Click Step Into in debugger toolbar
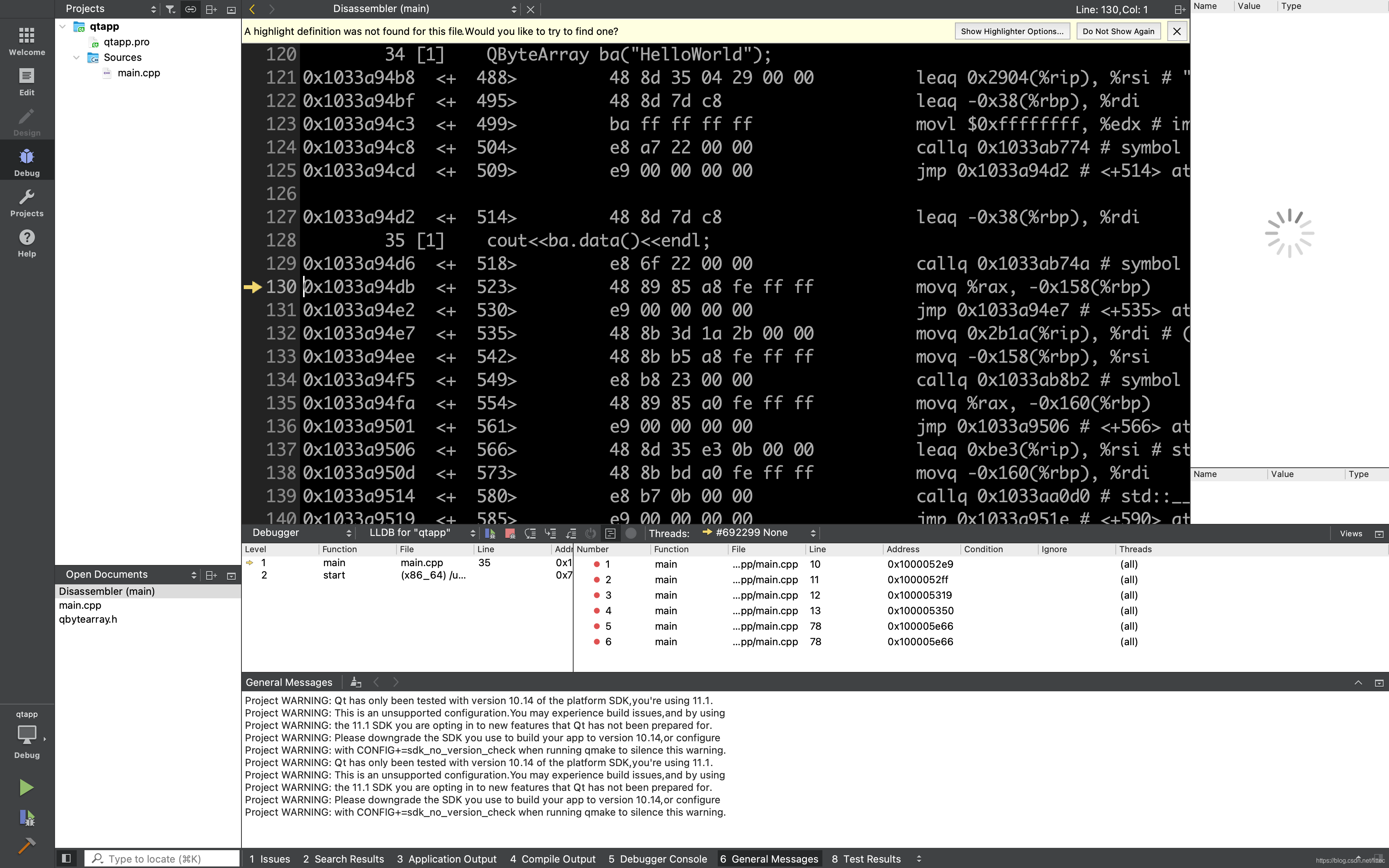The image size is (1389, 868). coord(550,533)
